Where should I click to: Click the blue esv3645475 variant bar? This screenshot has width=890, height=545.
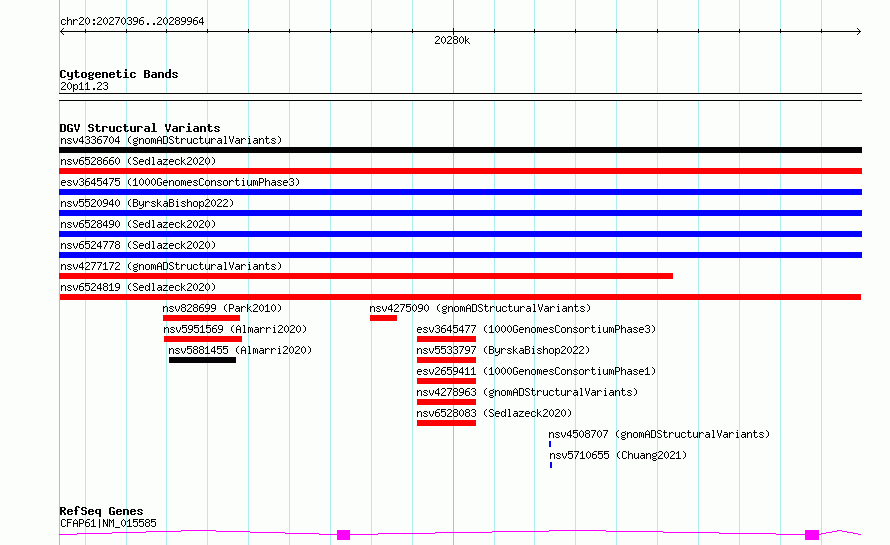[x=460, y=192]
